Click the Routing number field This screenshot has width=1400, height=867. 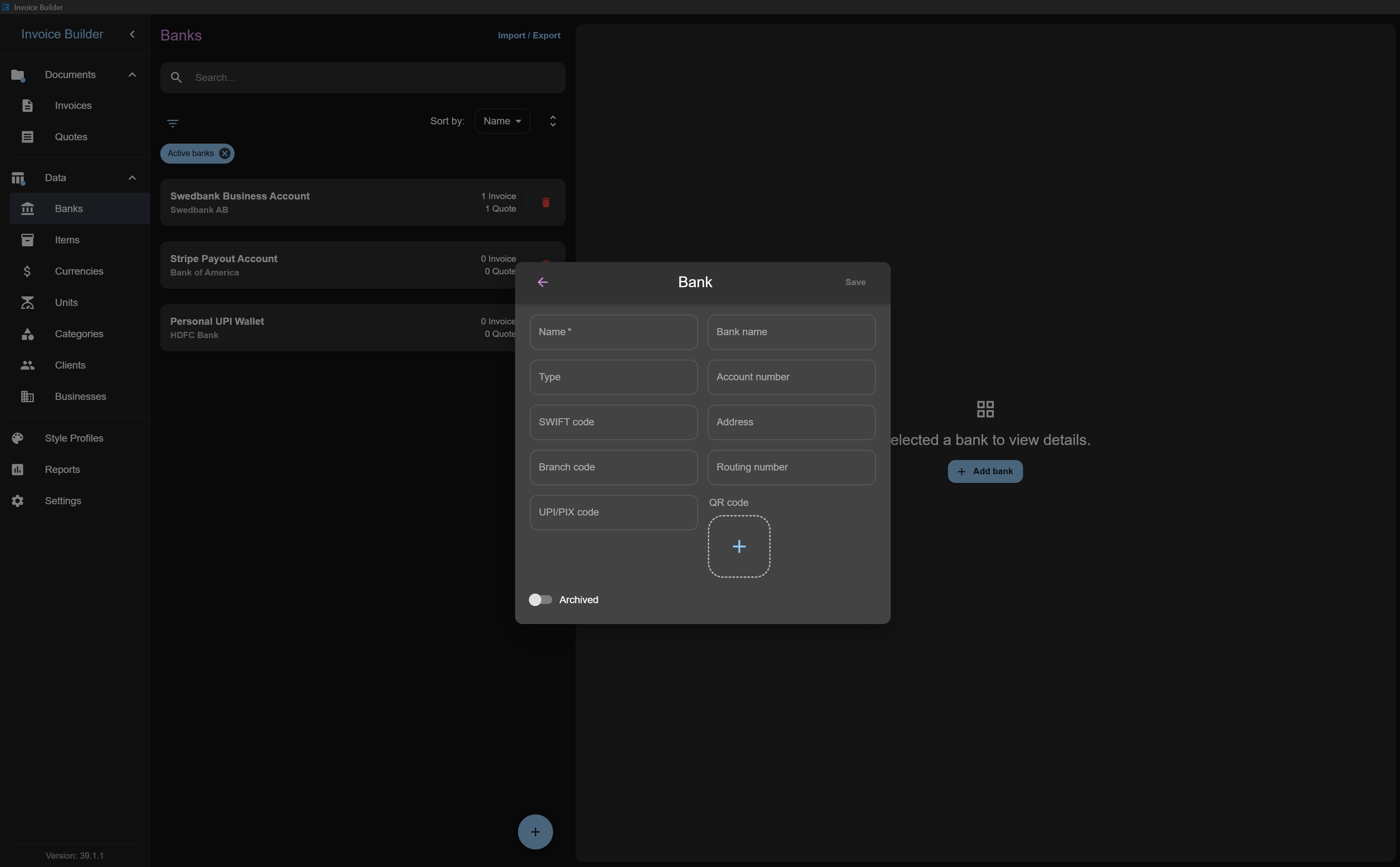(x=791, y=468)
